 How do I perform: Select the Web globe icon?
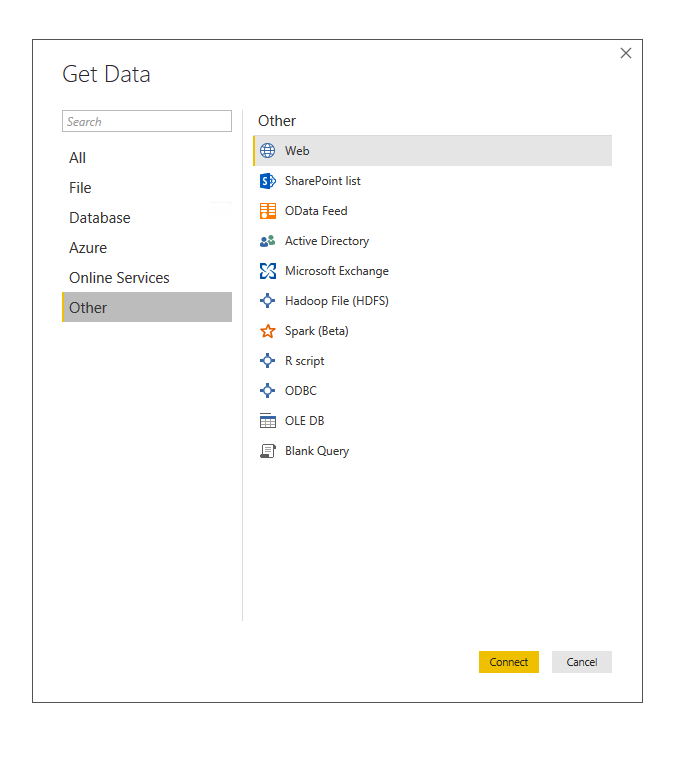click(x=268, y=151)
